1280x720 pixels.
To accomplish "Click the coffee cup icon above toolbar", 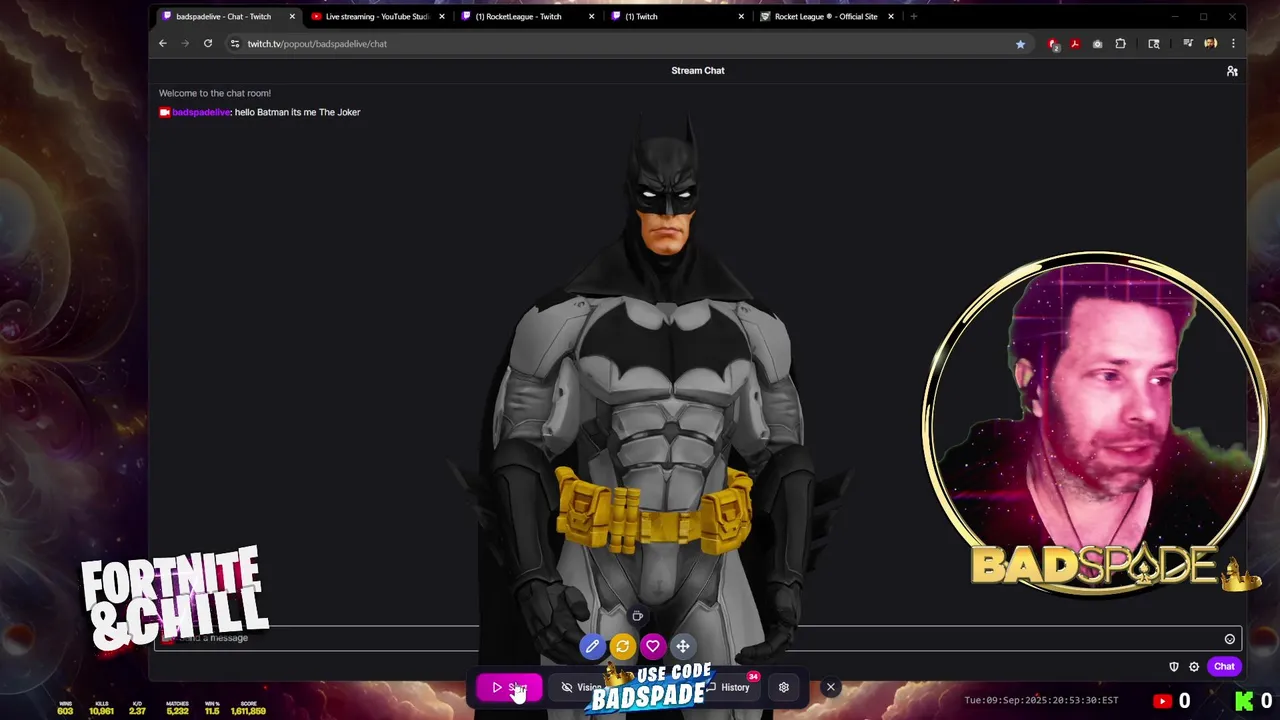I will click(x=637, y=616).
